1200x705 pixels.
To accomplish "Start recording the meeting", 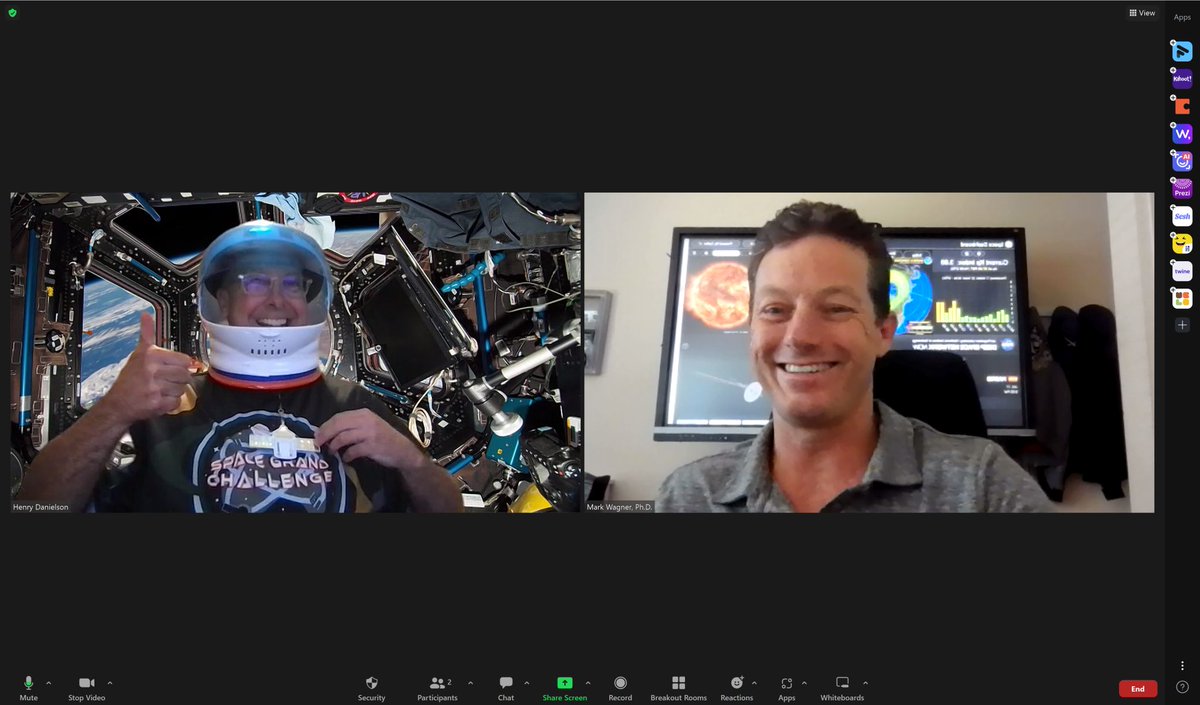I will 620,688.
